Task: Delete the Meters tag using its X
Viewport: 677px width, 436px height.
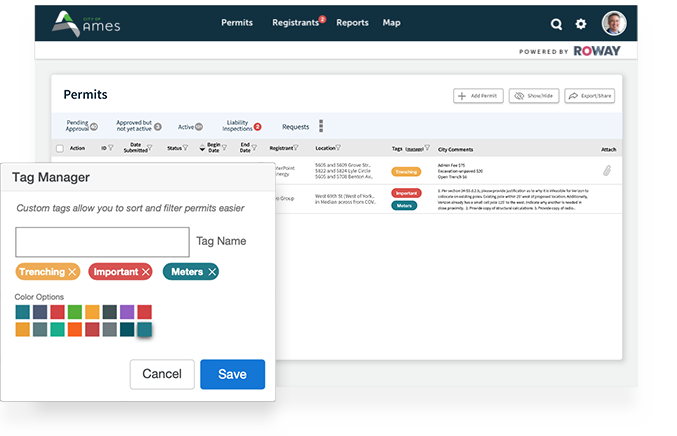Action: (211, 272)
